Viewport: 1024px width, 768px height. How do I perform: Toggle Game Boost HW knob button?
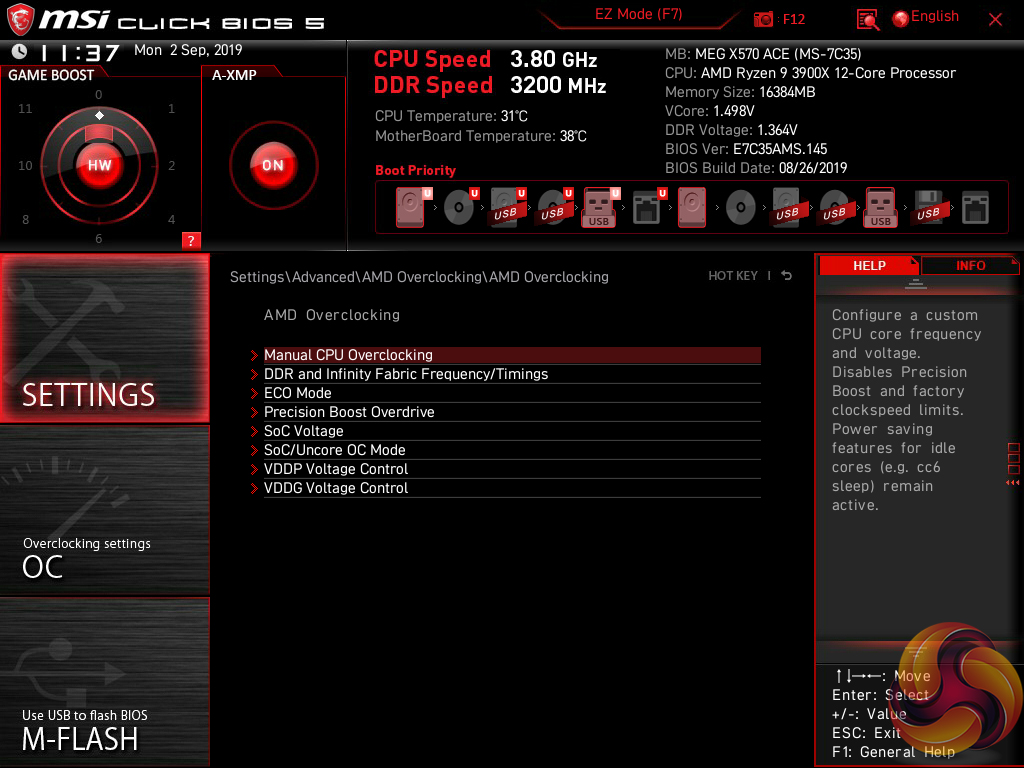tap(99, 165)
